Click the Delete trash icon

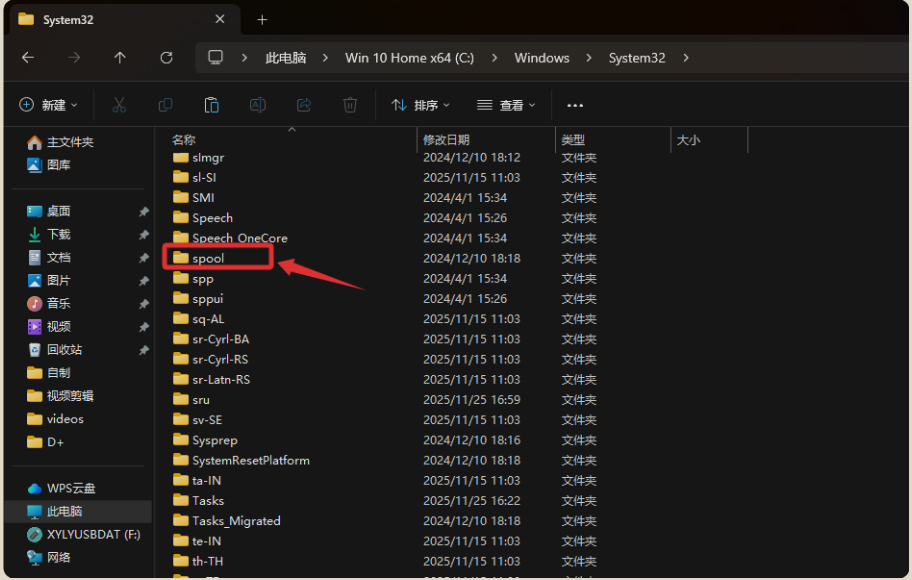point(350,105)
